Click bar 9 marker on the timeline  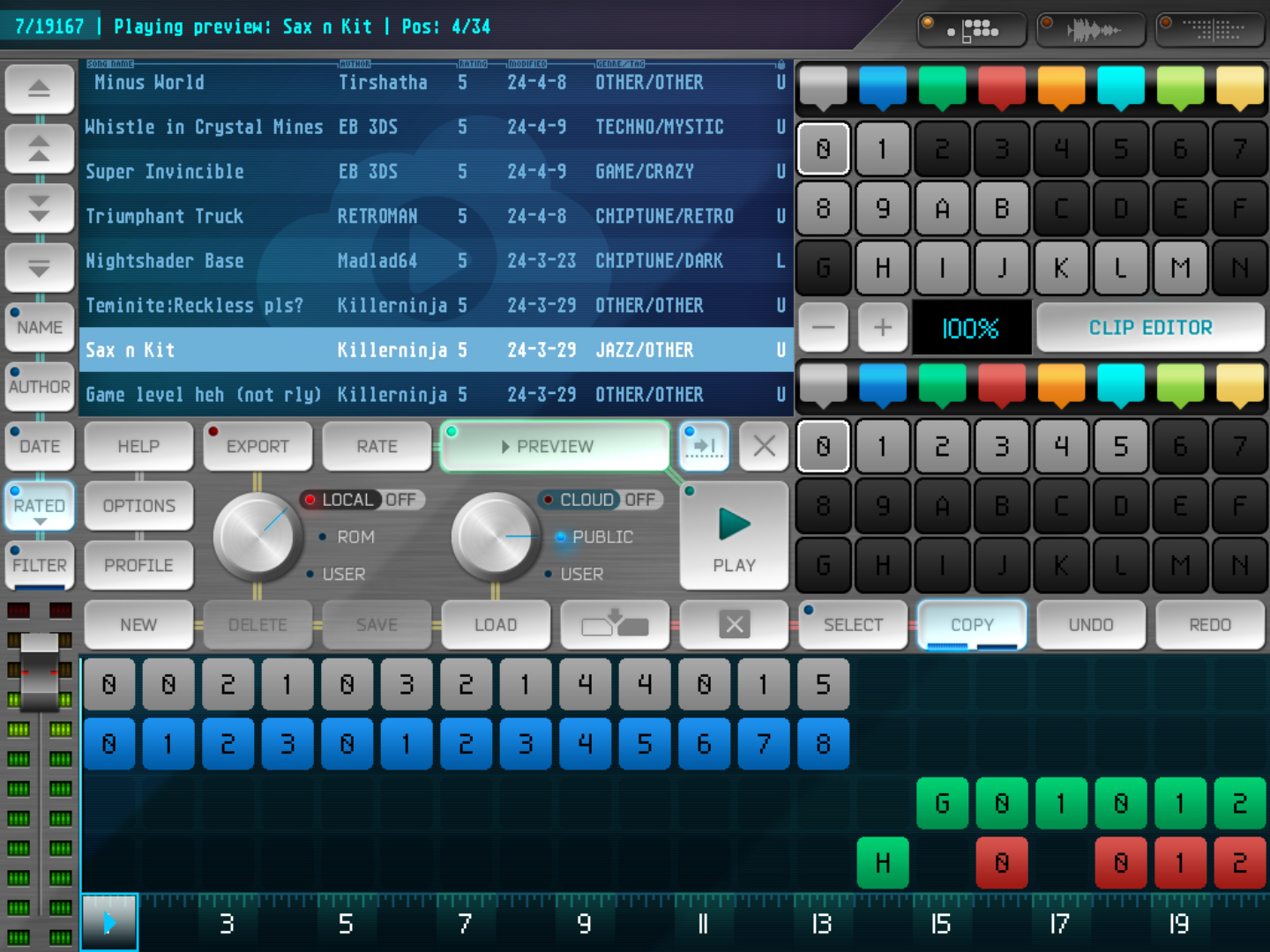[584, 923]
